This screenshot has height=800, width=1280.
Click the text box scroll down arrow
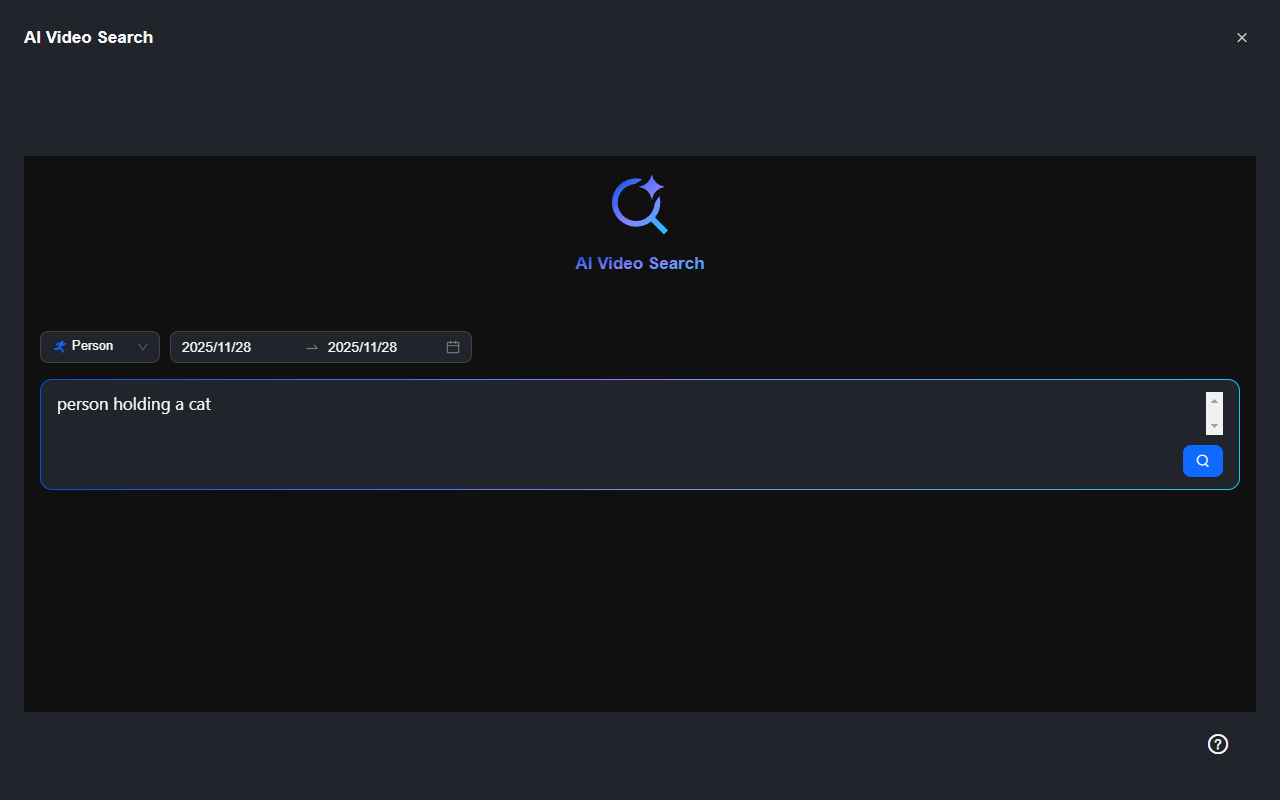coord(1215,427)
